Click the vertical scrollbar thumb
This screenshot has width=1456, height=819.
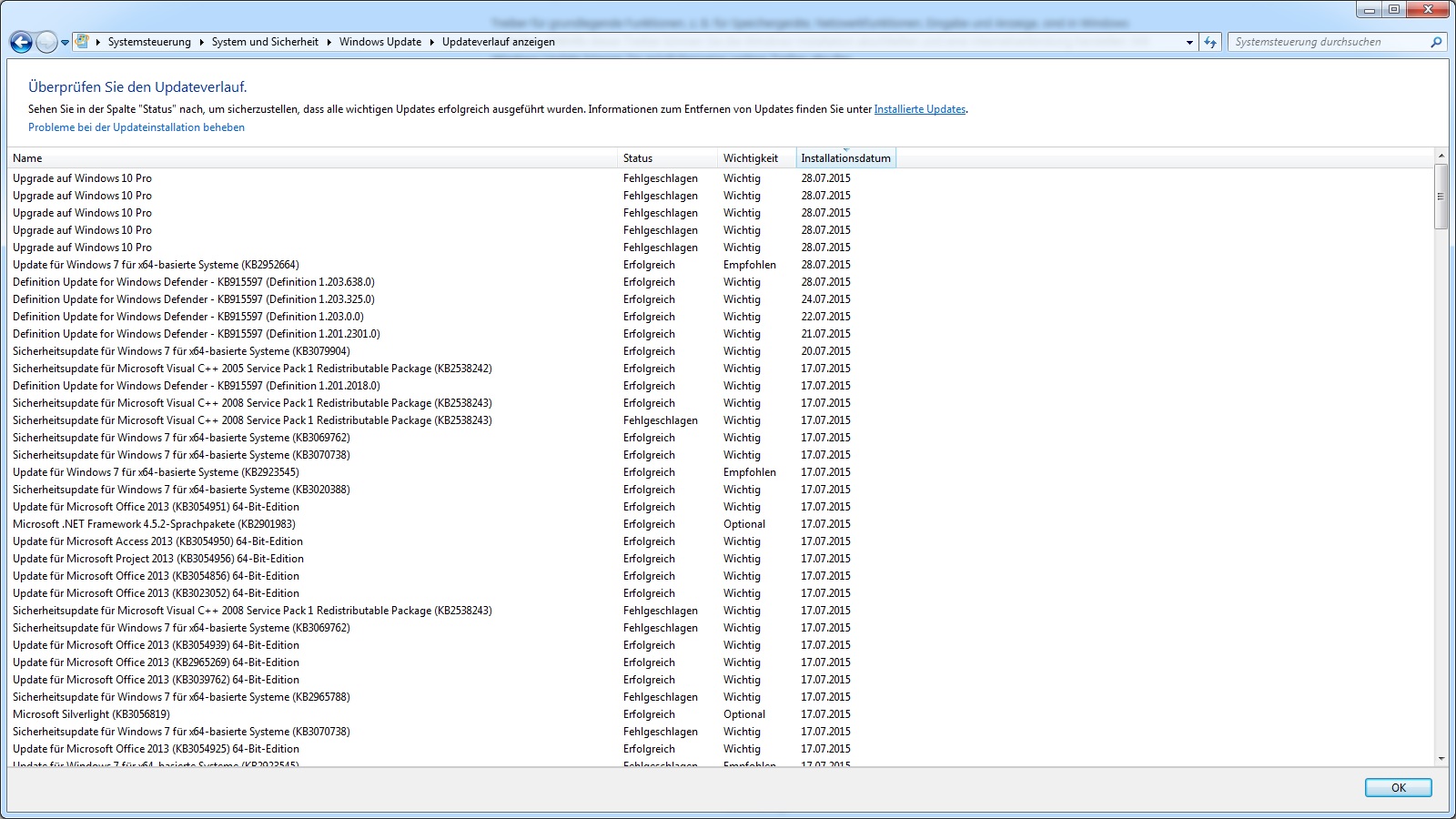tap(1441, 197)
